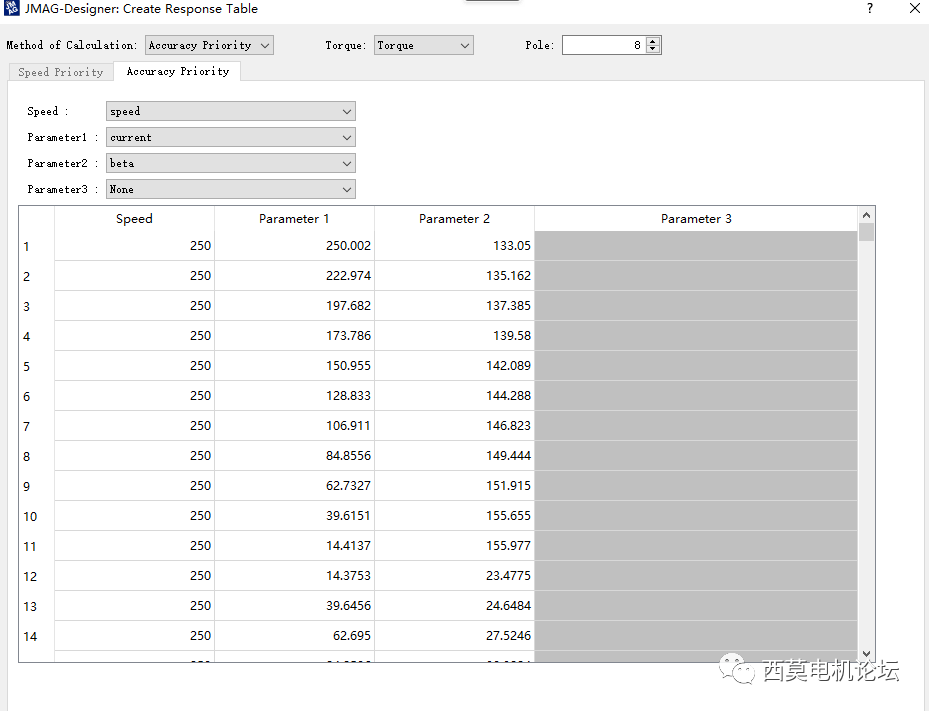Click cell value 151.915
This screenshot has height=711, width=929.
[x=454, y=486]
